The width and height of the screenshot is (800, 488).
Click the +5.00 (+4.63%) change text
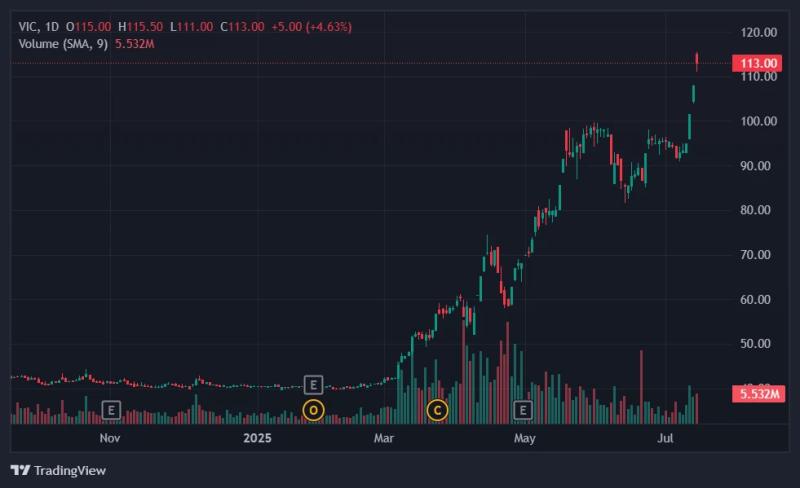312,27
